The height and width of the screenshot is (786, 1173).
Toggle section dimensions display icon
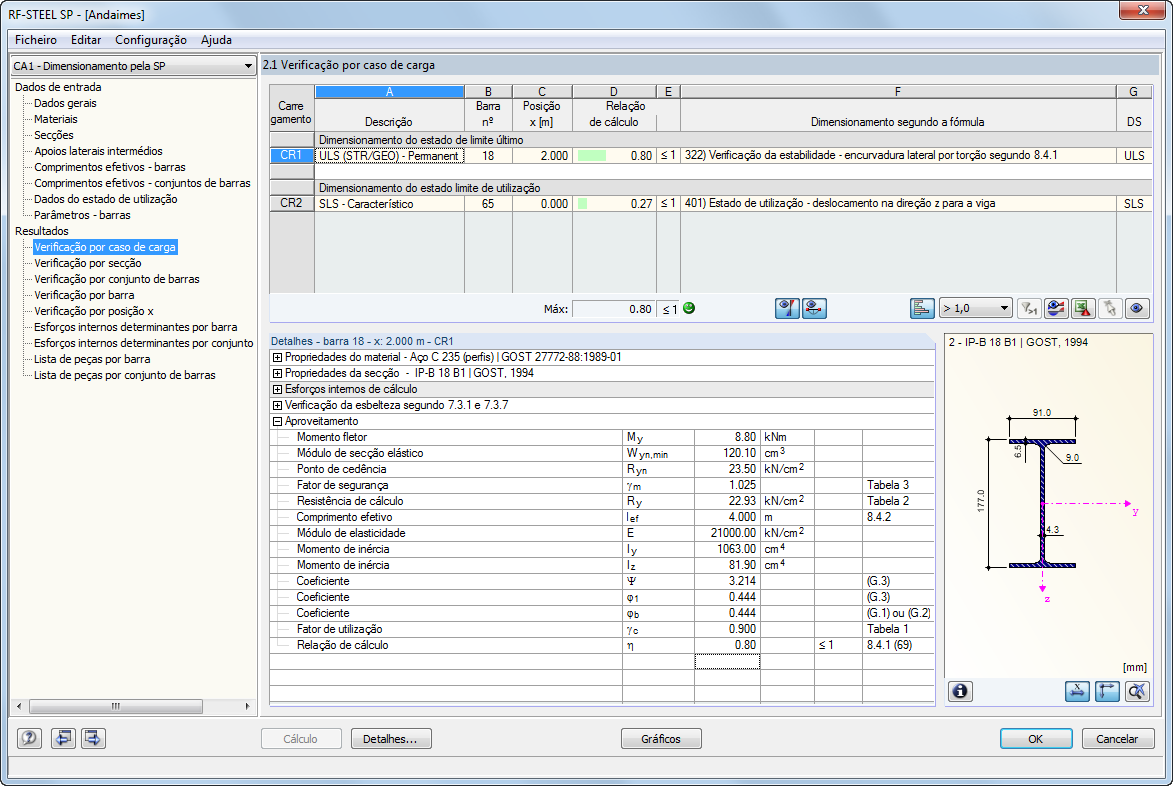point(1077,691)
